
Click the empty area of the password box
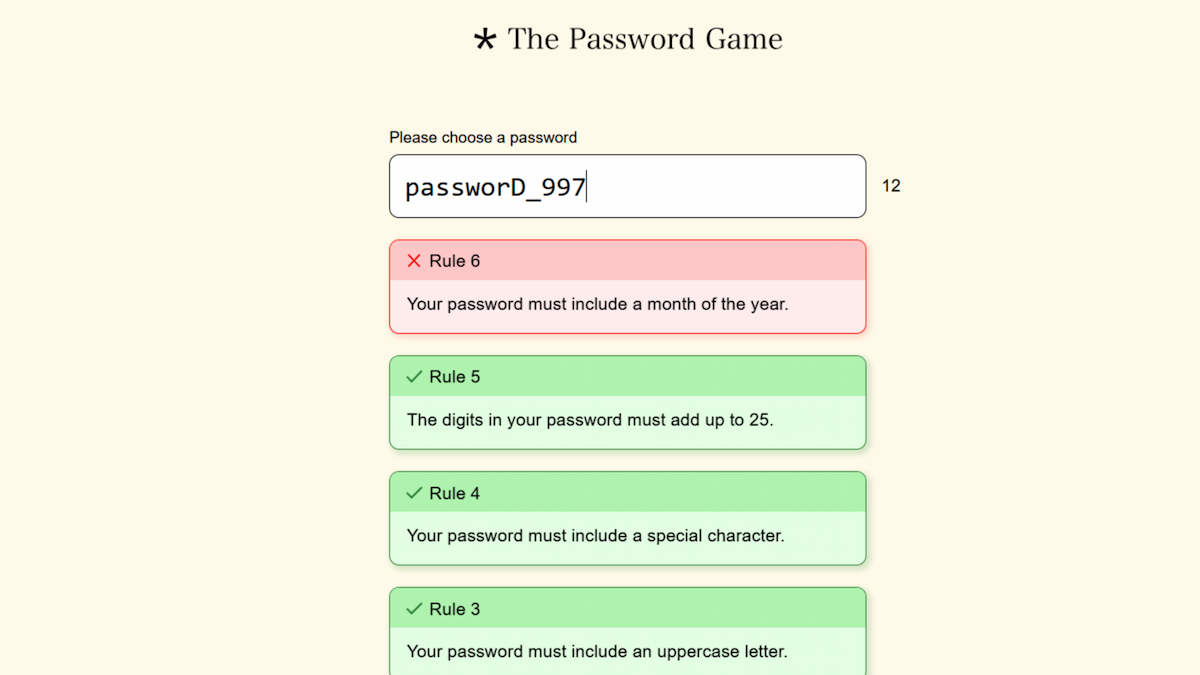pos(730,187)
